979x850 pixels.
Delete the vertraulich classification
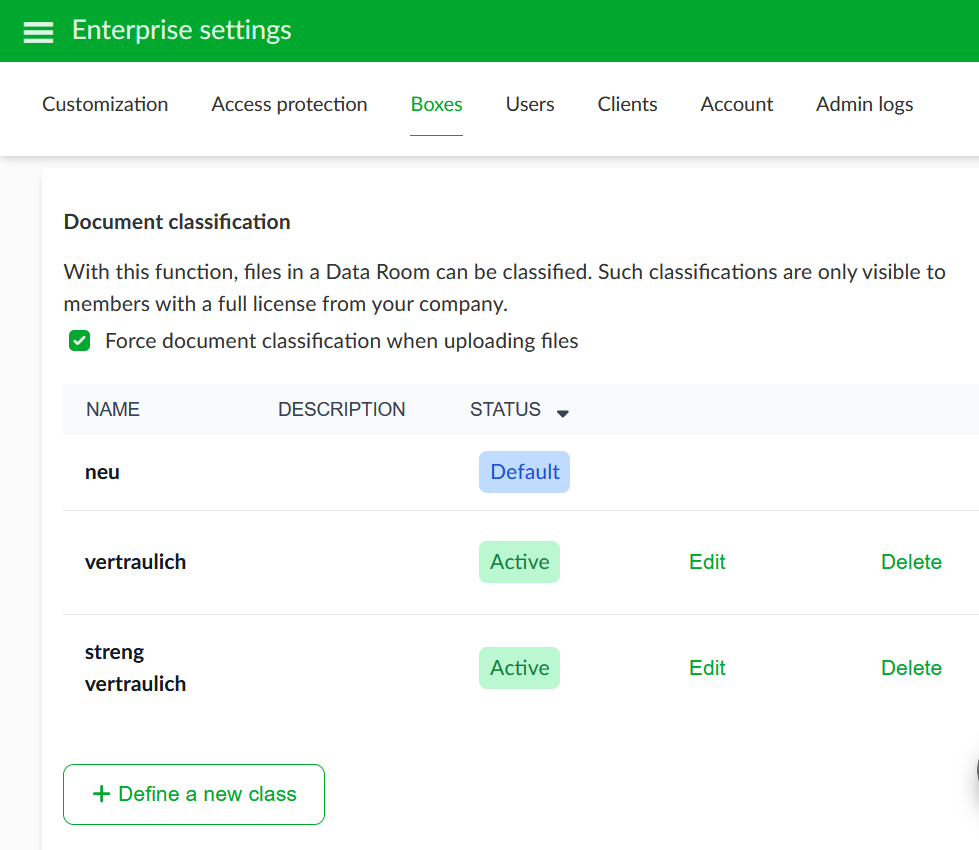coord(911,562)
